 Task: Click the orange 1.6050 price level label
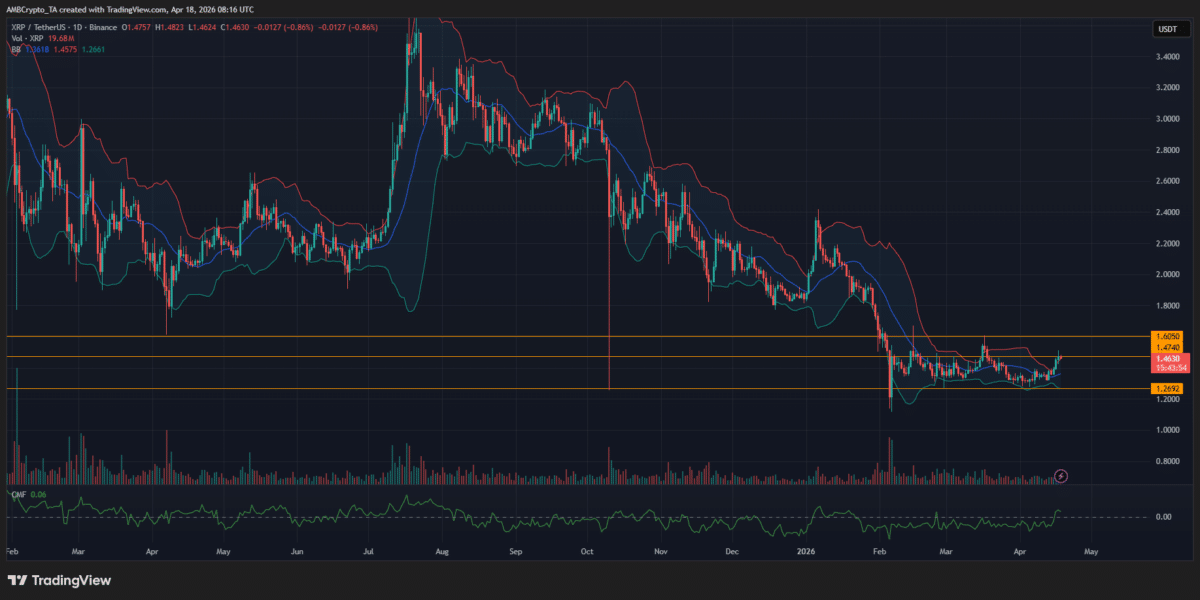1168,337
